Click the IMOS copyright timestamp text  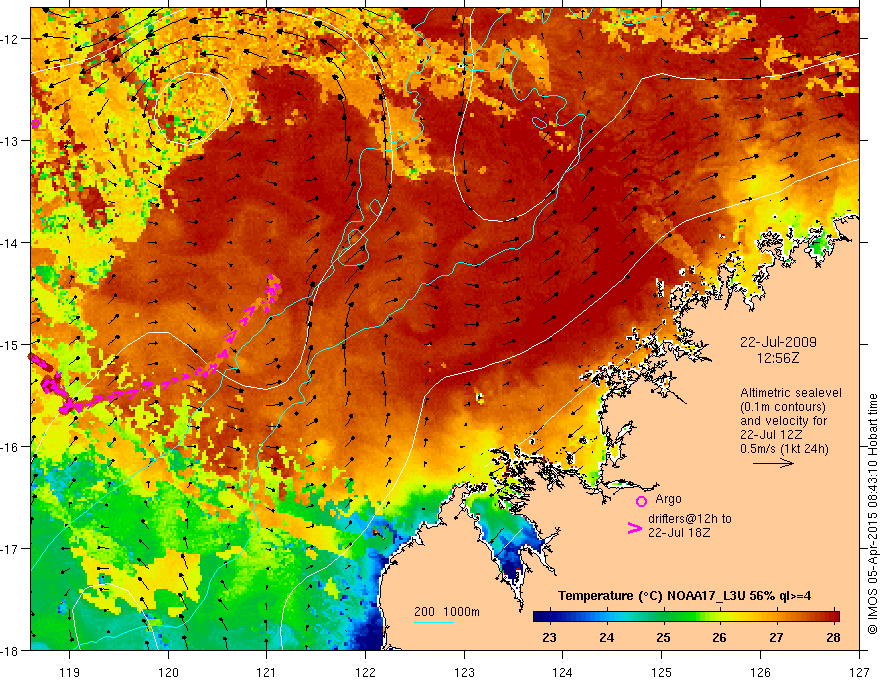click(872, 514)
